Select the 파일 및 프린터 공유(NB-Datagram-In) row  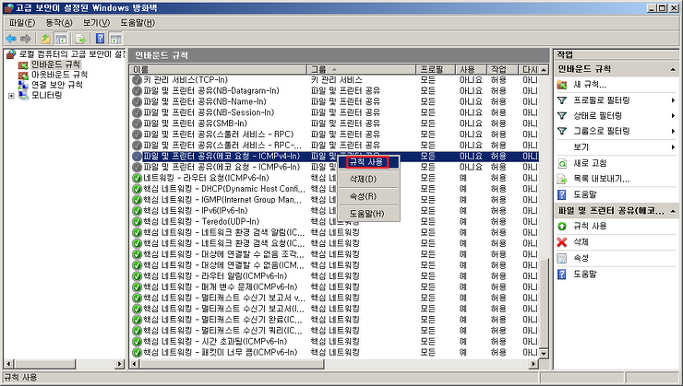click(334, 91)
